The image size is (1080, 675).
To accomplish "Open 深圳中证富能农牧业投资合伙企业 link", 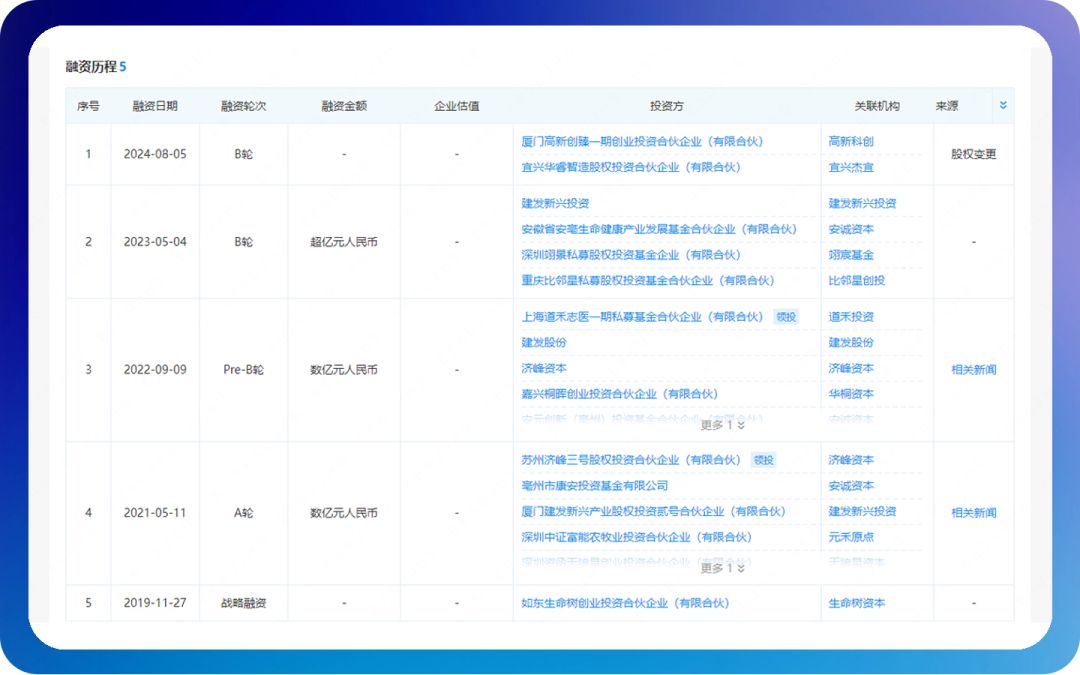I will pyautogui.click(x=636, y=537).
